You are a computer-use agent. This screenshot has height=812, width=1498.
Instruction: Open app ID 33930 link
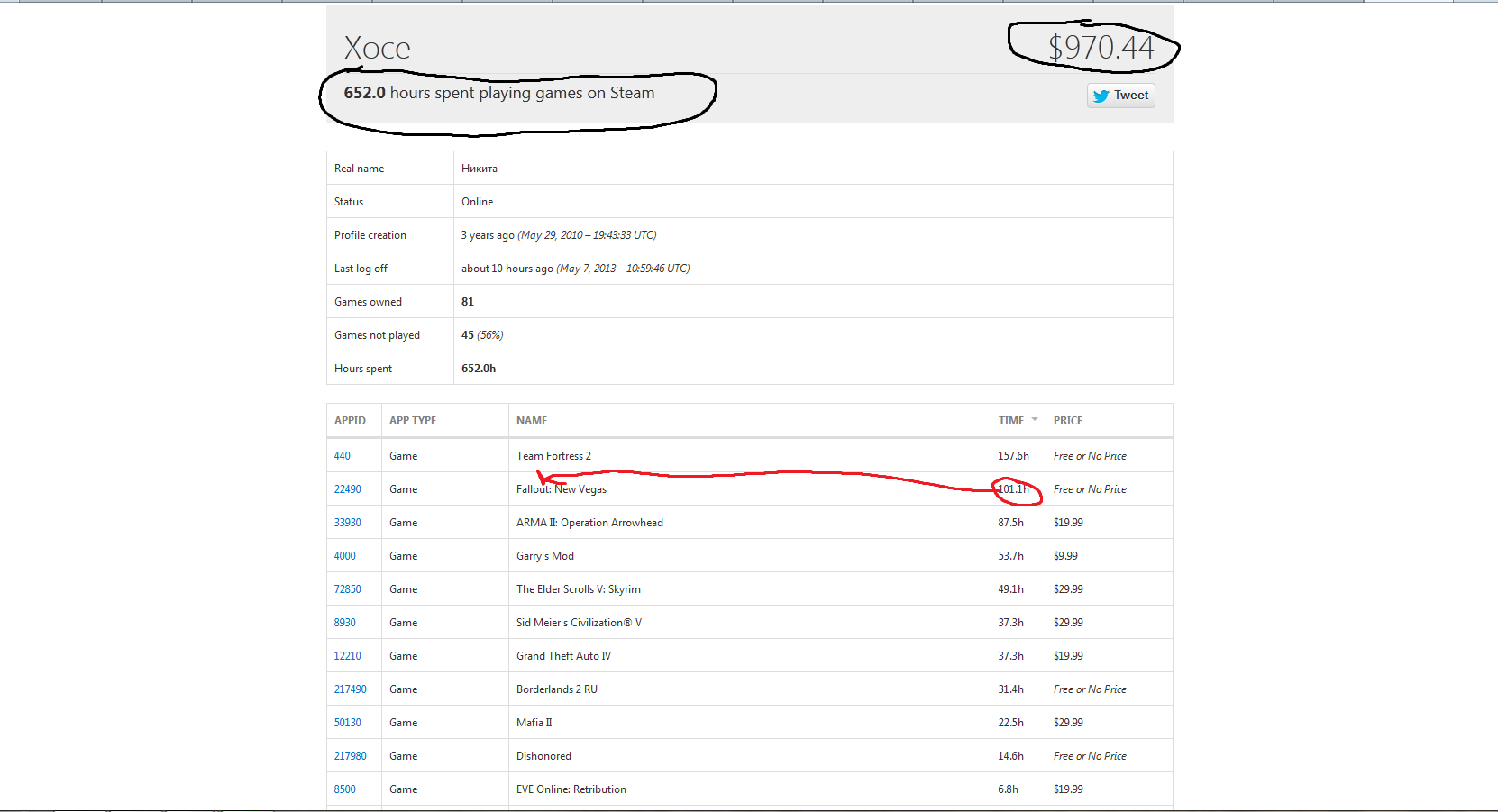coord(348,523)
